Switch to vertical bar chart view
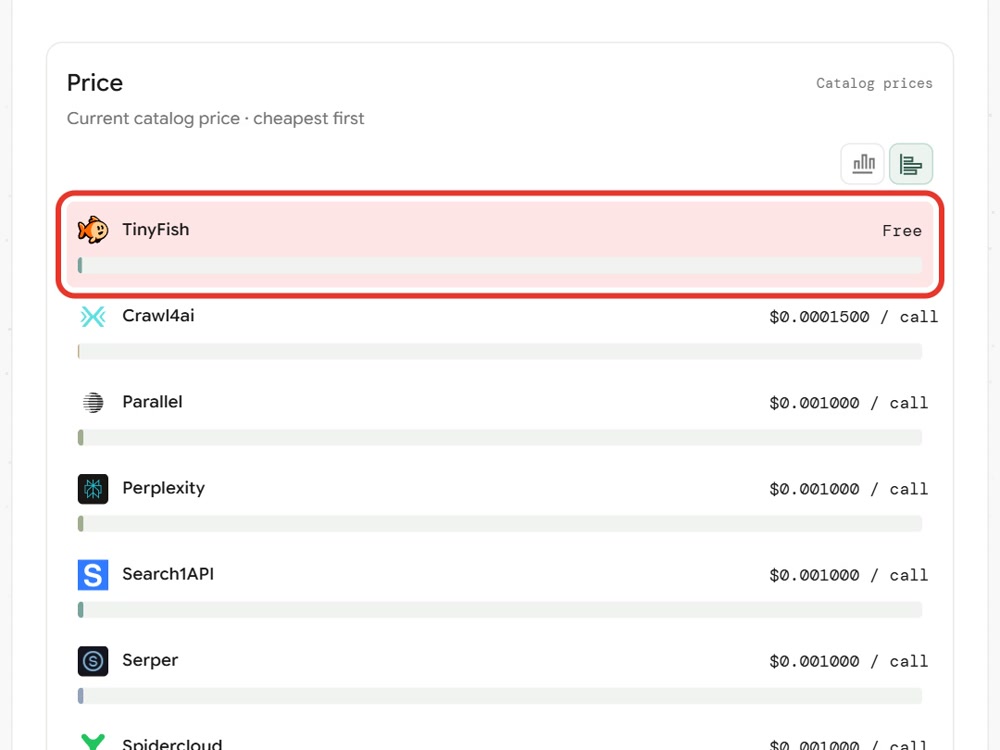 click(862, 164)
